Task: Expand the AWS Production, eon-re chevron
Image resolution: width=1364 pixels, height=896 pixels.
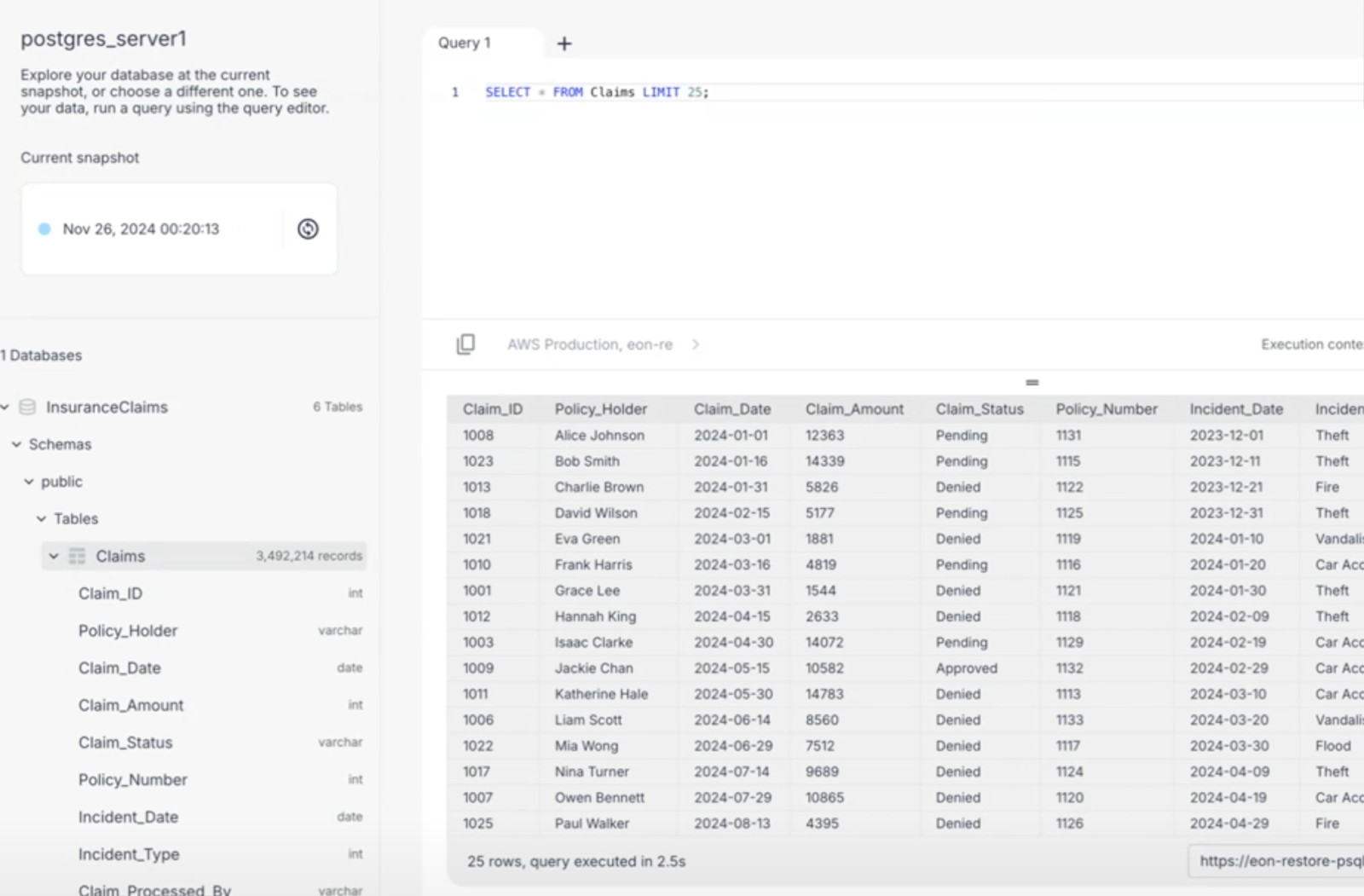Action: coord(696,344)
